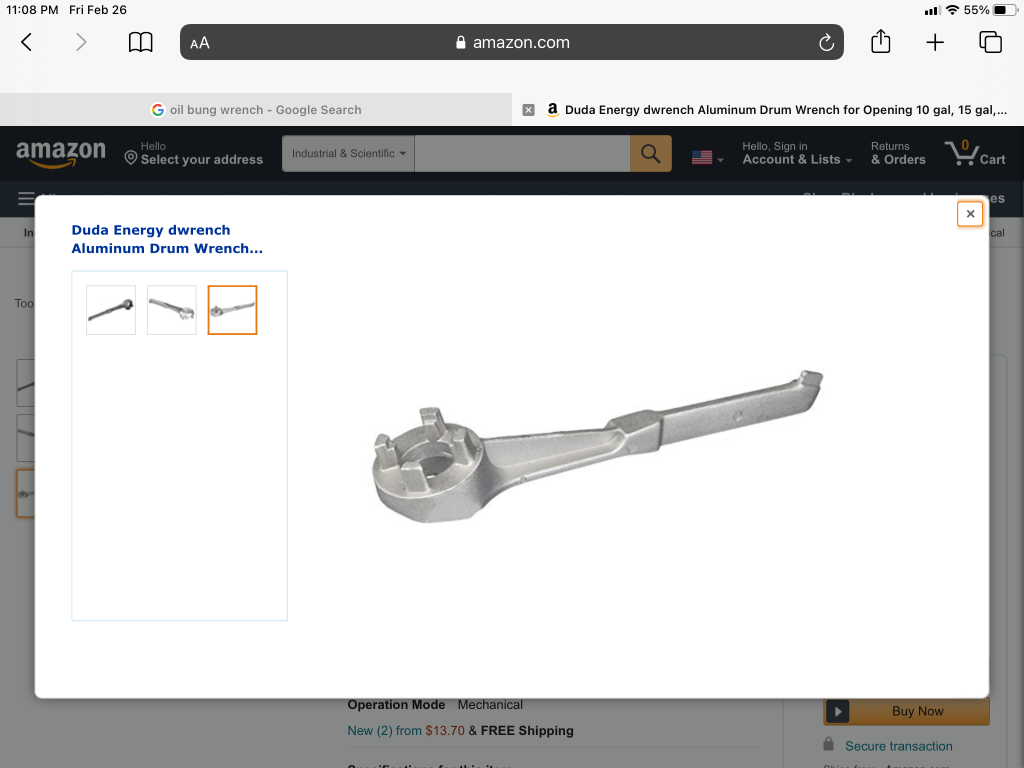This screenshot has width=1024, height=768.
Task: Expand the Industrial & Scientific category dropdown
Action: click(x=348, y=153)
